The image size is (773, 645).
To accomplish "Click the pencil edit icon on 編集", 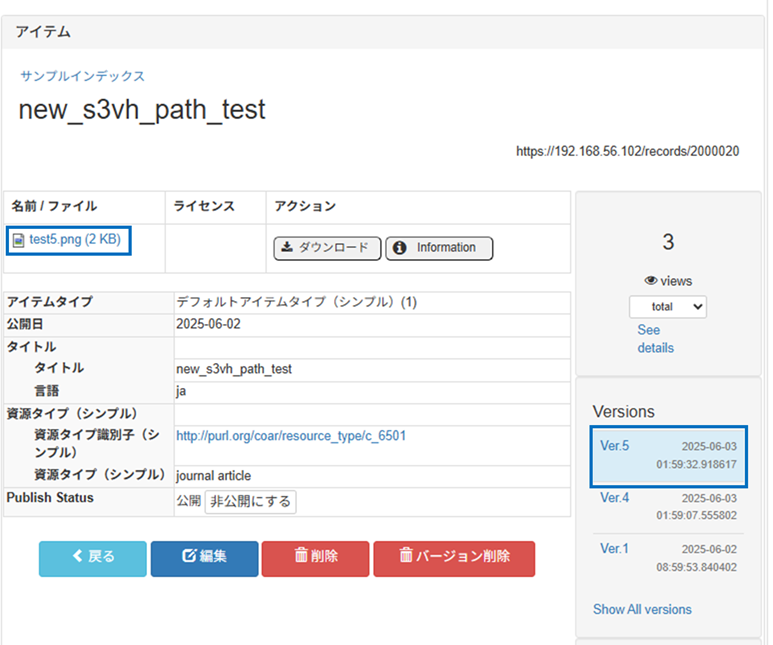I will (188, 558).
